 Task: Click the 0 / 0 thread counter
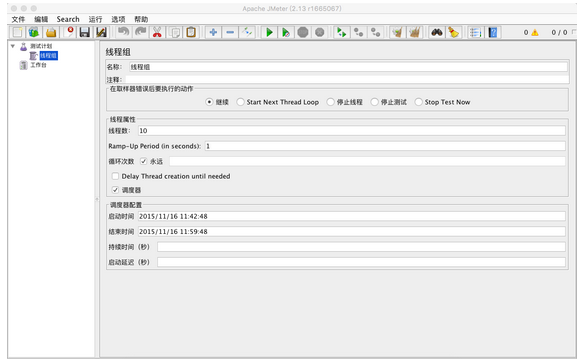click(x=559, y=32)
